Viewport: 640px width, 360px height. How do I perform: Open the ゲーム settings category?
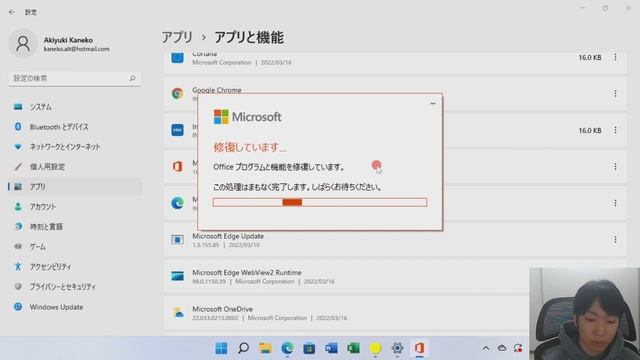pos(75,247)
